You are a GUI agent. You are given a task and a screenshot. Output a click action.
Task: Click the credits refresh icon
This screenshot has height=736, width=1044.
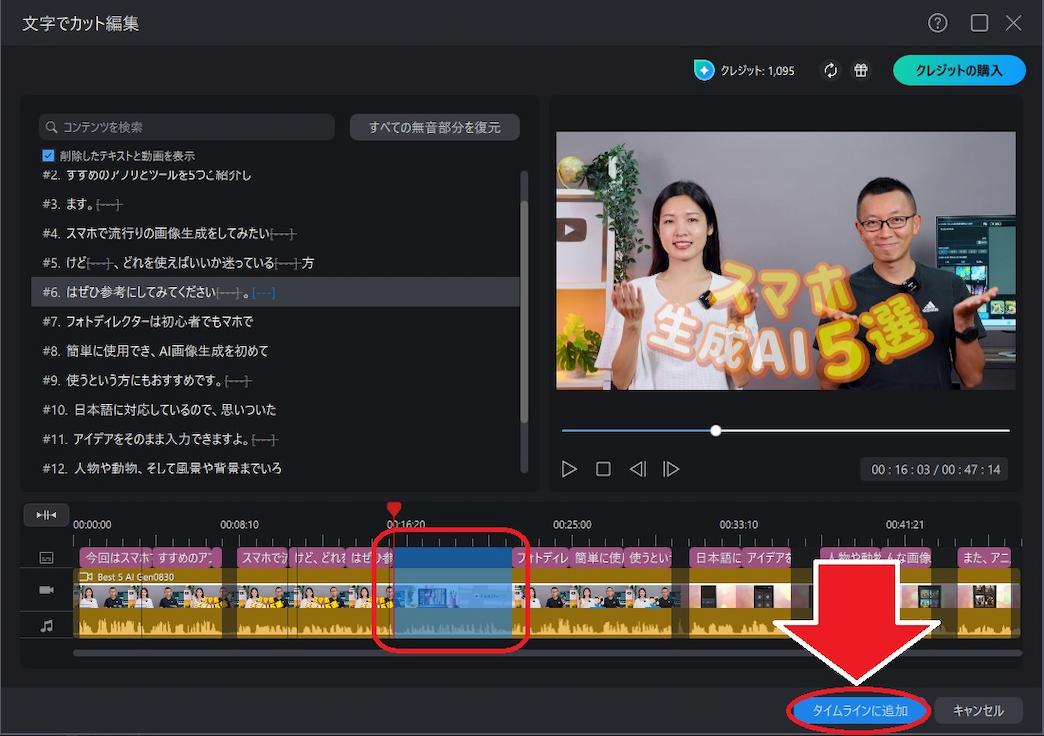(831, 70)
